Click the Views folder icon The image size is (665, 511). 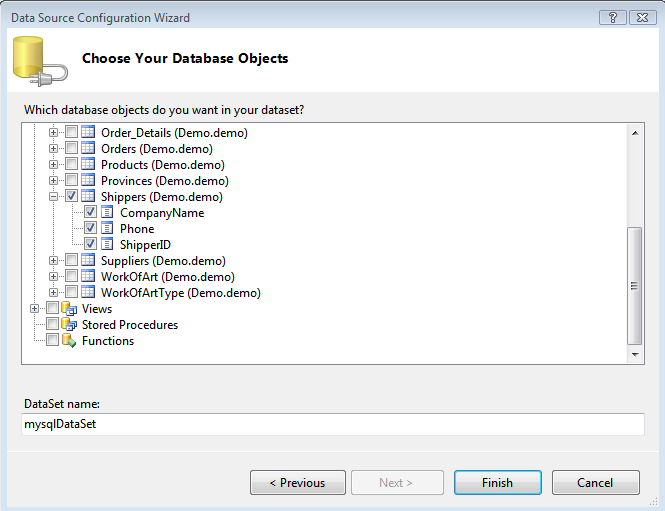[x=69, y=309]
